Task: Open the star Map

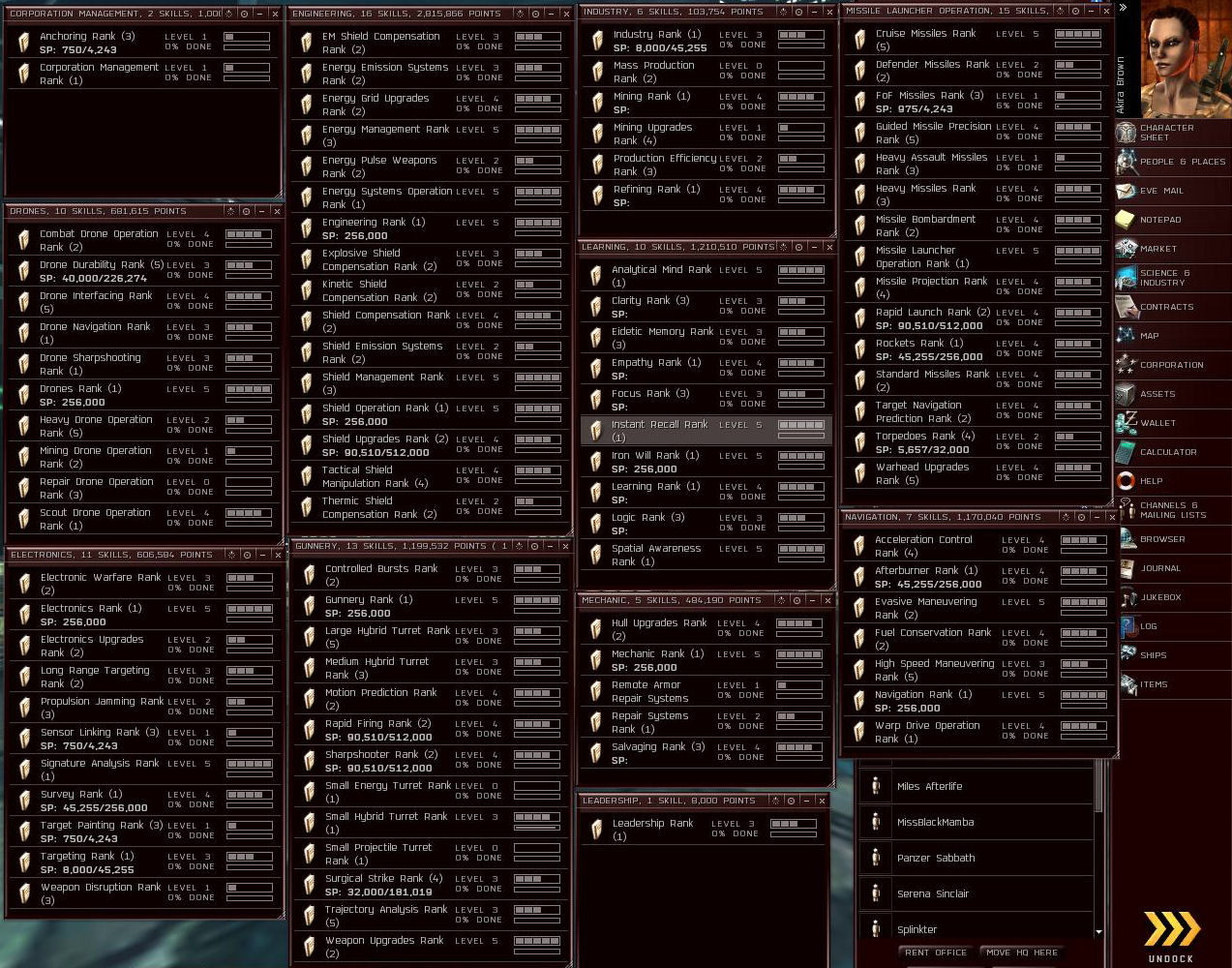Action: pos(1172,336)
